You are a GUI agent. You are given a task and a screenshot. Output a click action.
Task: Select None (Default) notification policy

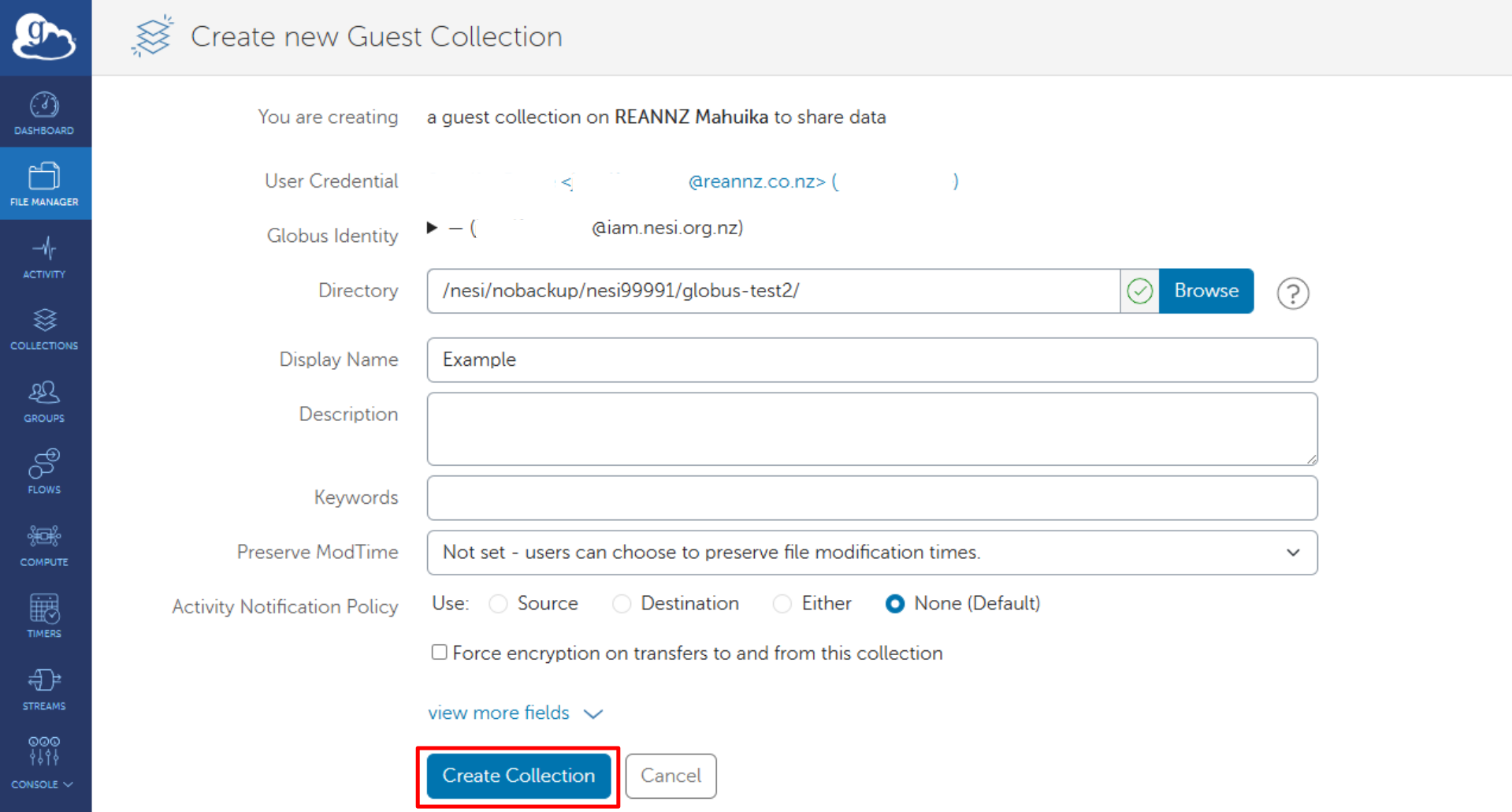click(x=895, y=604)
